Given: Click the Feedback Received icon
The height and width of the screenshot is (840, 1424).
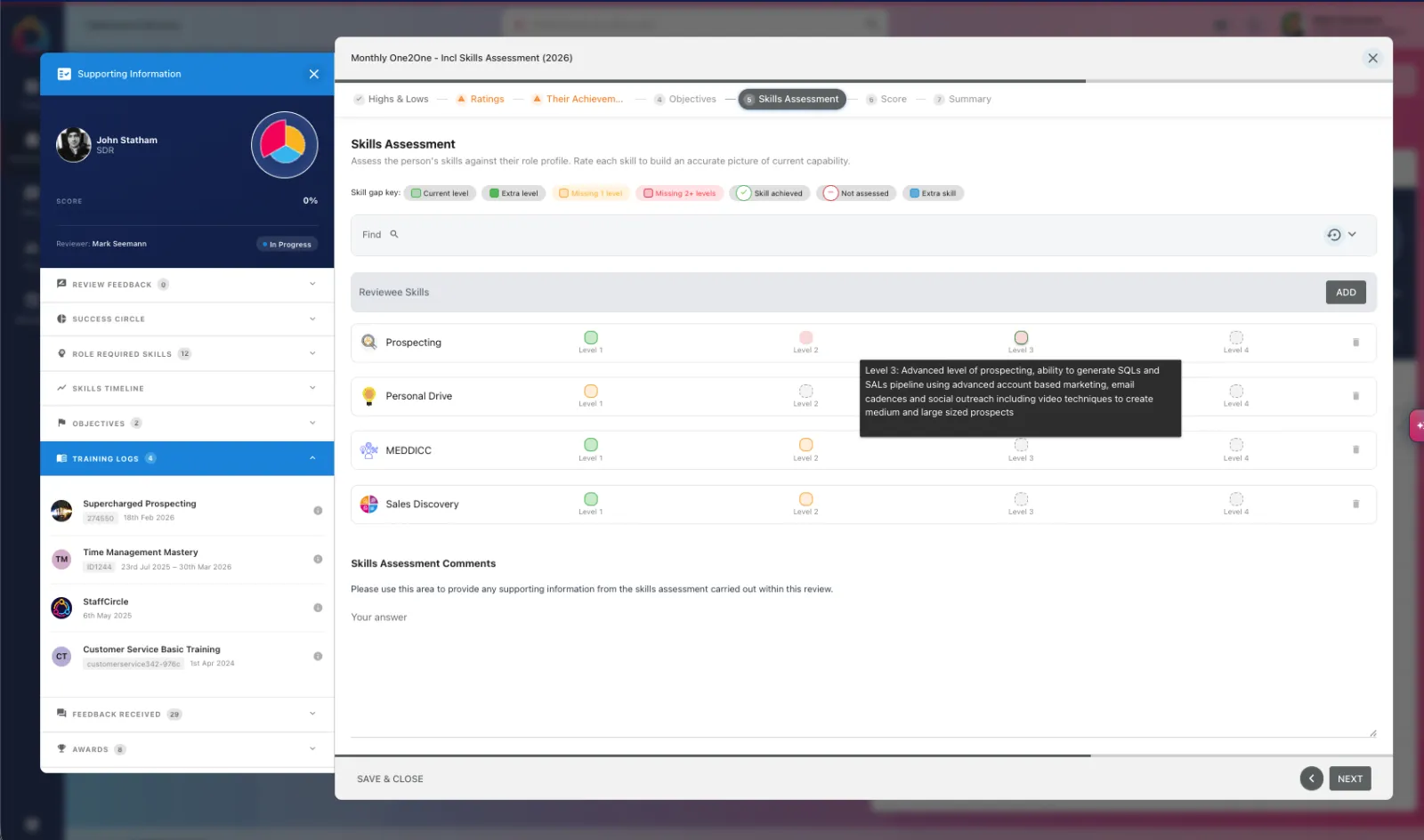Looking at the screenshot, I should (x=61, y=714).
